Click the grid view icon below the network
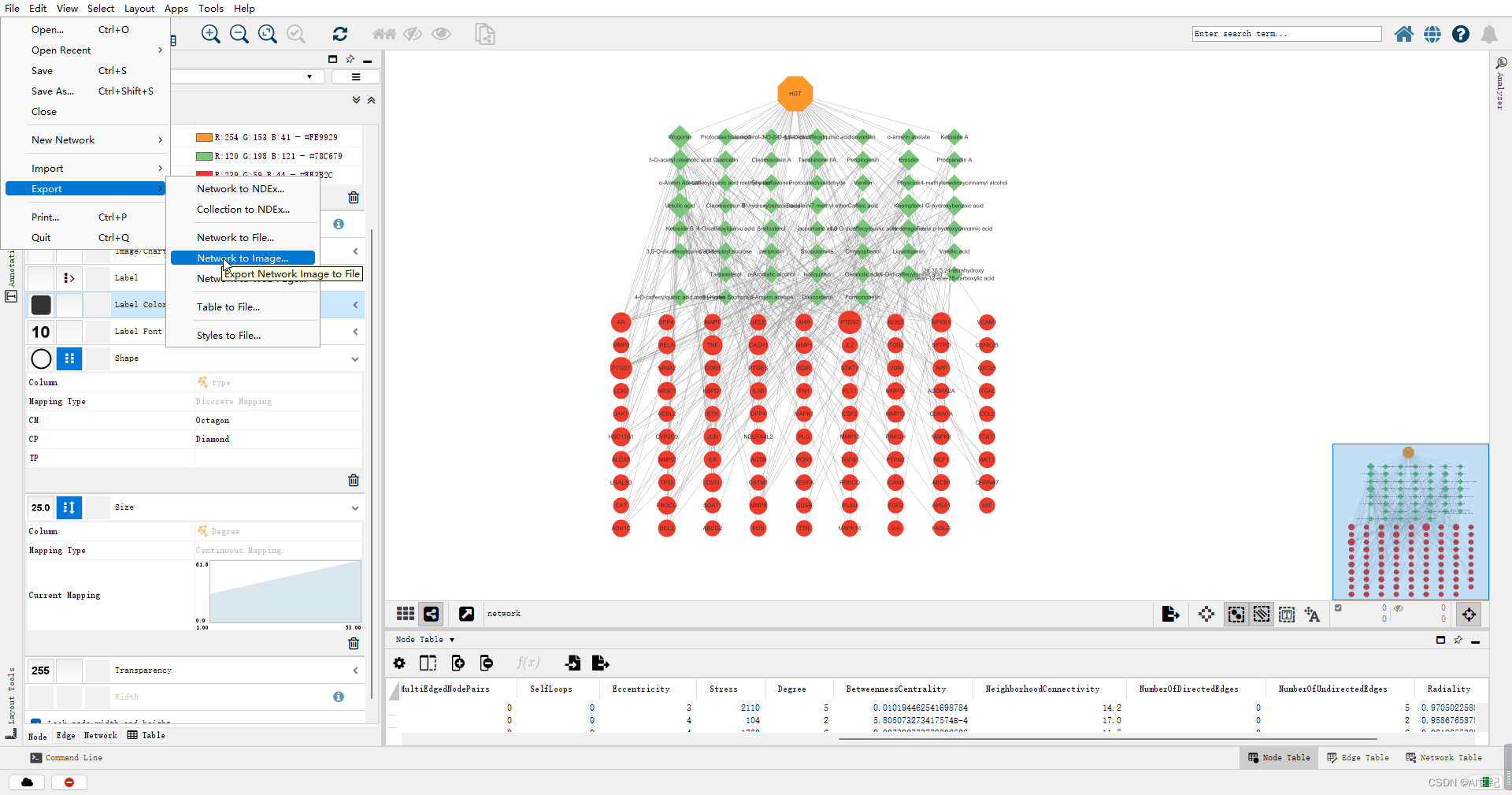Image resolution: width=1512 pixels, height=795 pixels. click(406, 614)
